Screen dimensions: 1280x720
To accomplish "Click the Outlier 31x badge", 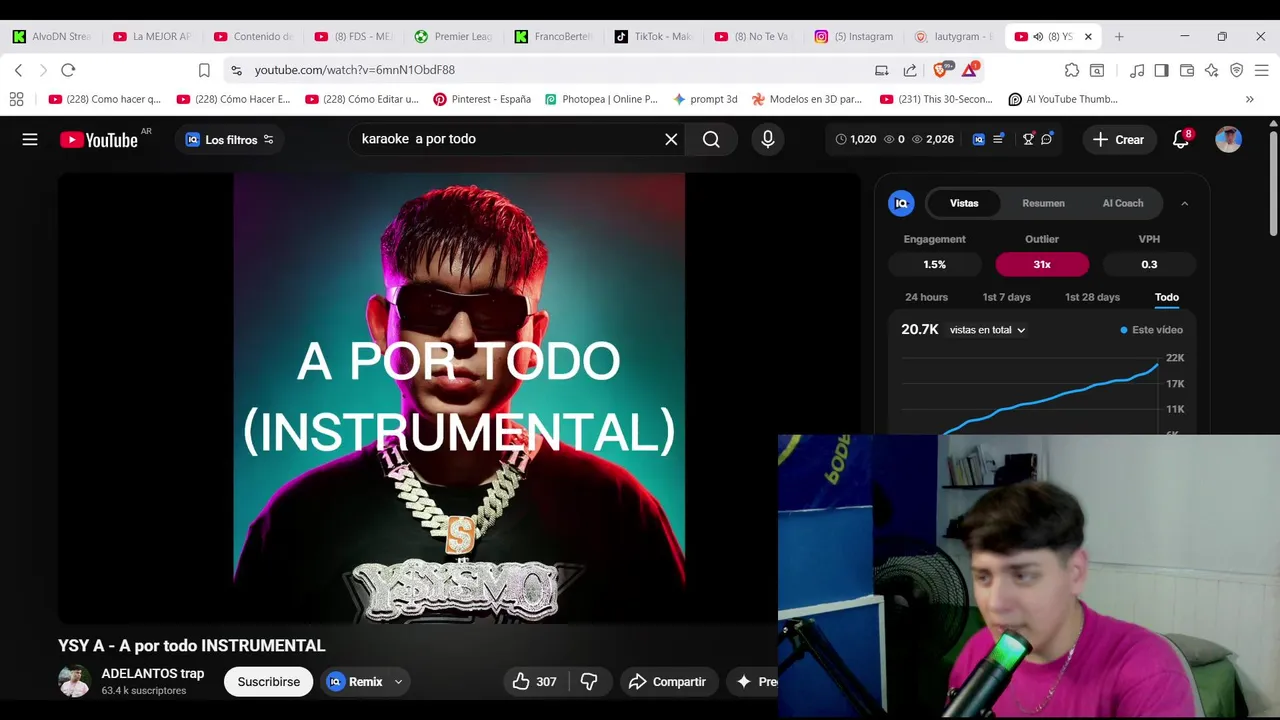I will point(1042,264).
